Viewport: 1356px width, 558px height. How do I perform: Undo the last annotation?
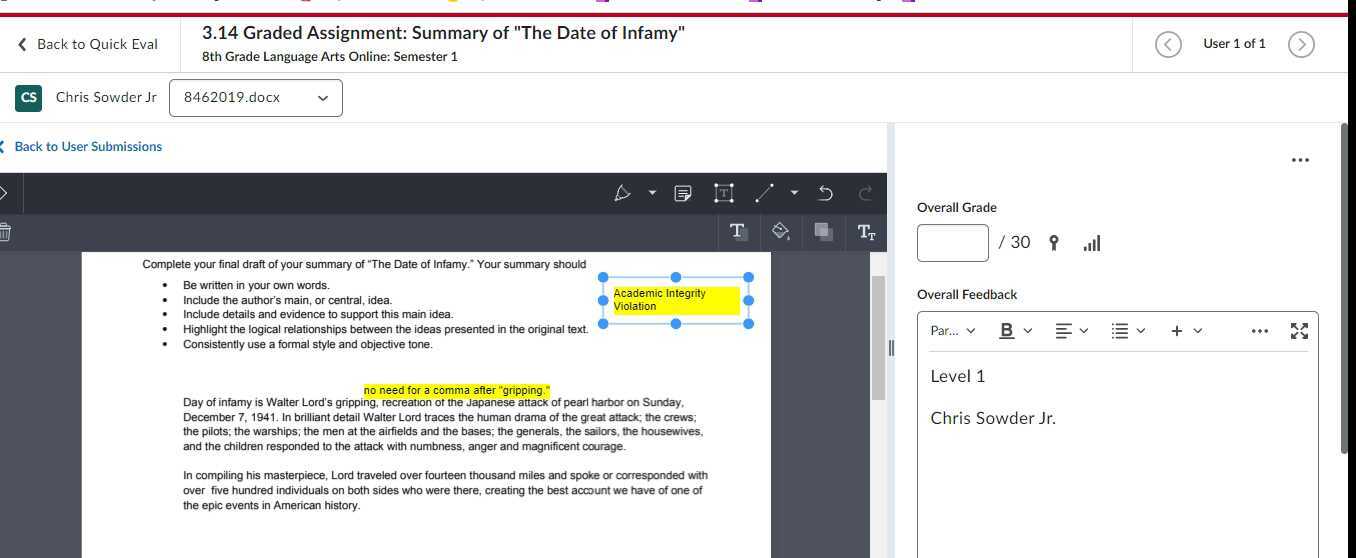click(825, 193)
